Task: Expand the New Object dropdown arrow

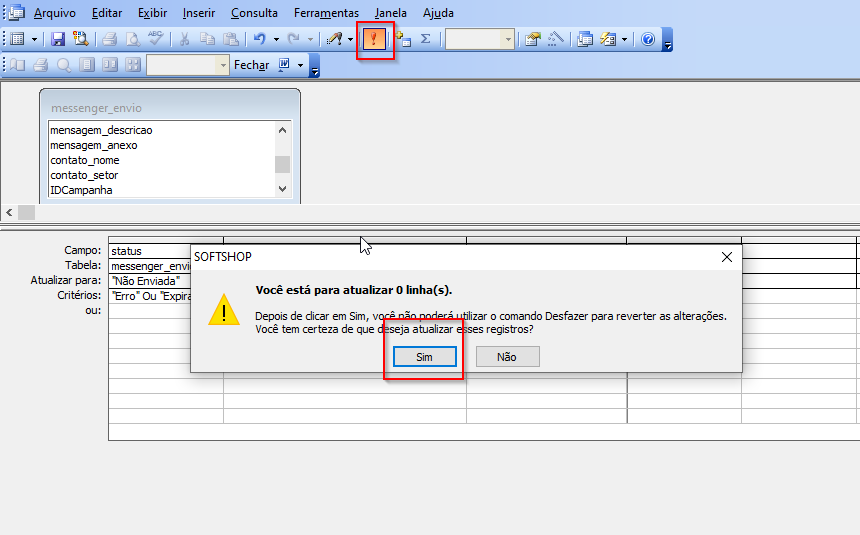Action: point(625,39)
